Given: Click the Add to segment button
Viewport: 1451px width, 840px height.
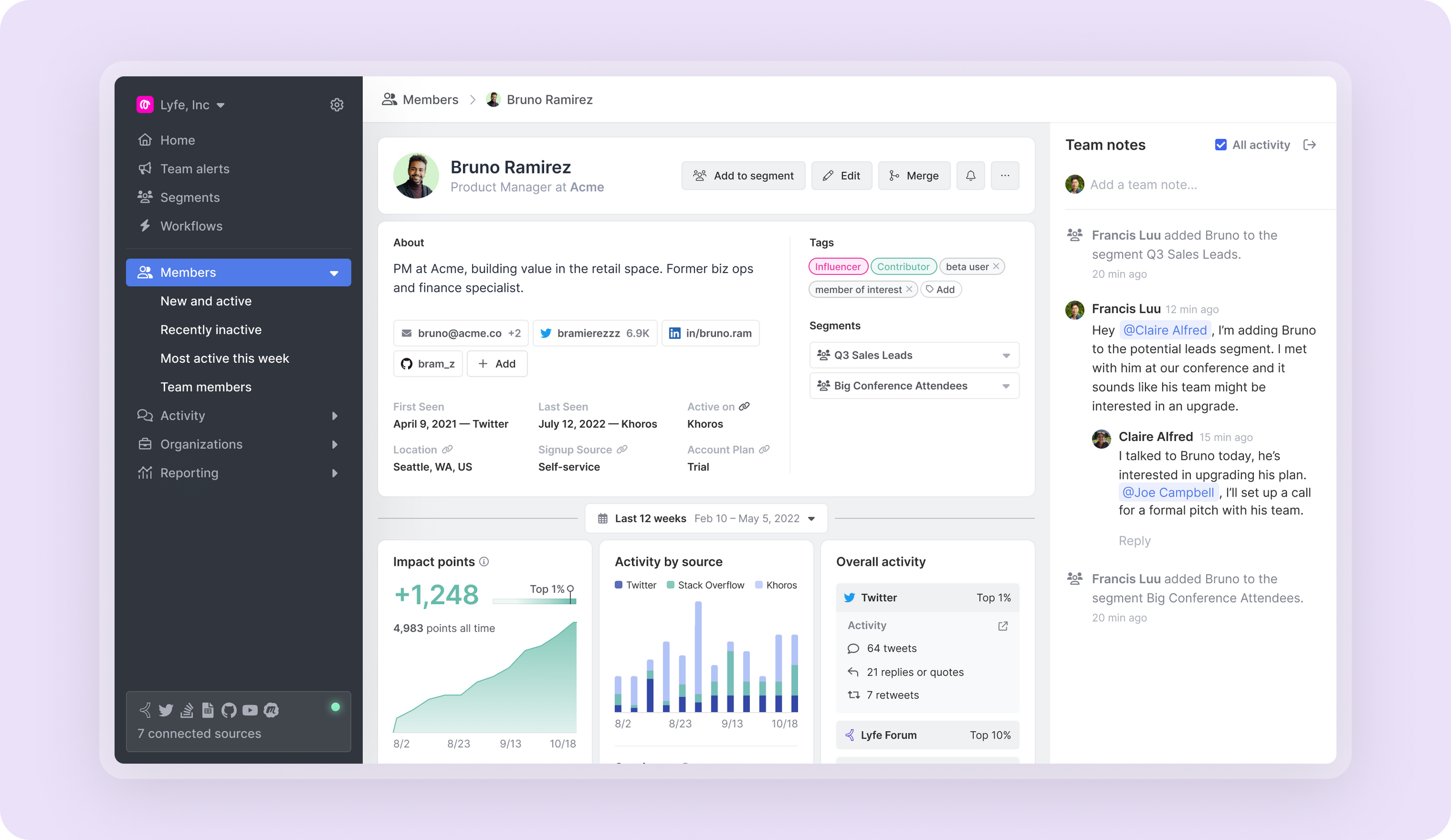Looking at the screenshot, I should click(743, 176).
